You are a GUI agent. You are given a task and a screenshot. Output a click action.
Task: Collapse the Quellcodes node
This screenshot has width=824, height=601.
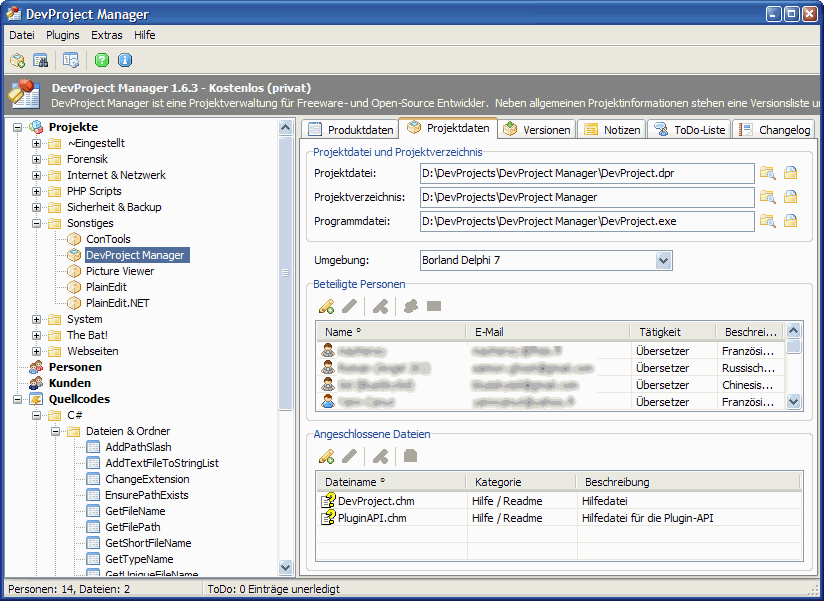pos(17,399)
